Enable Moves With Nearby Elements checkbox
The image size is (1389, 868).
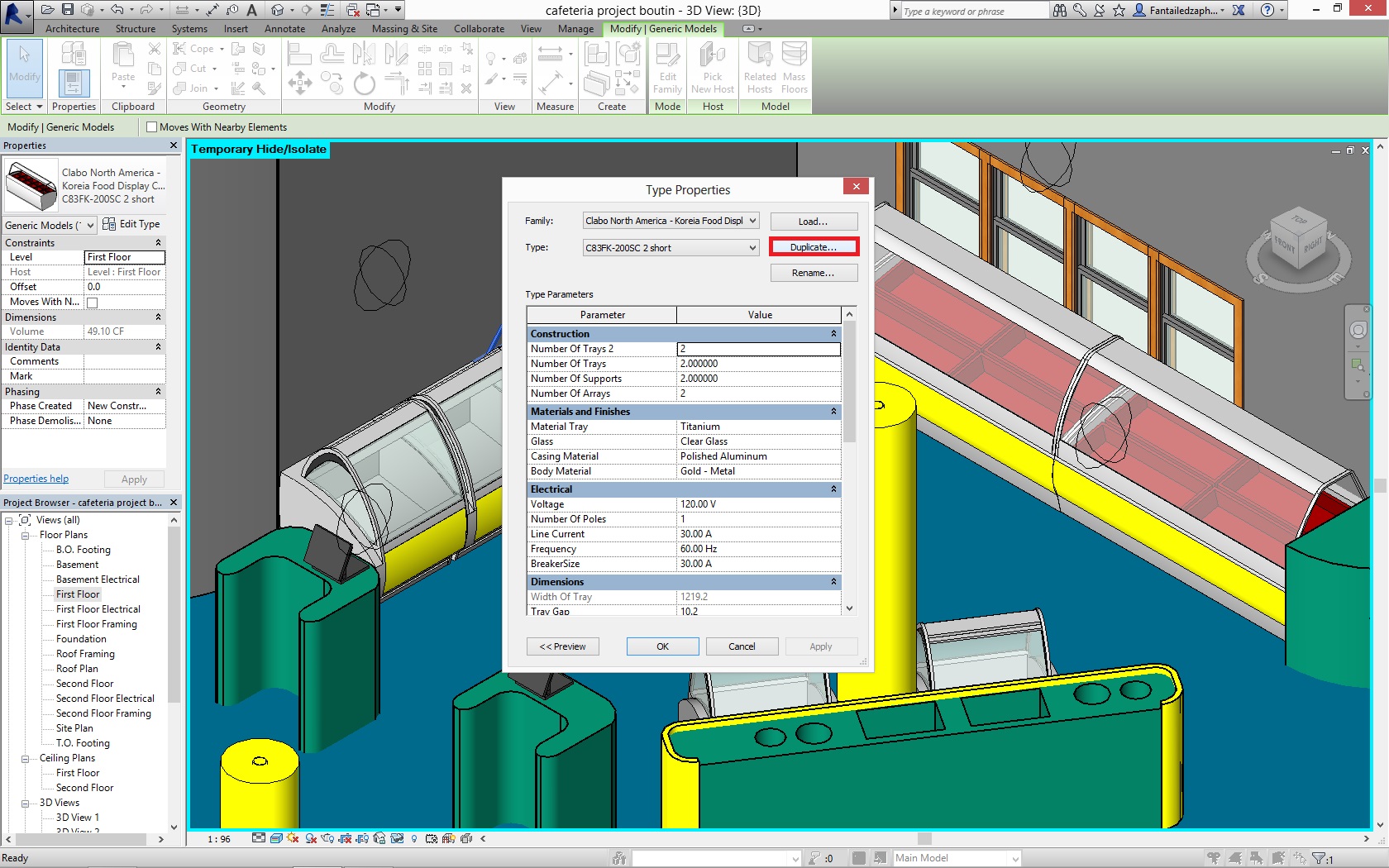[151, 127]
